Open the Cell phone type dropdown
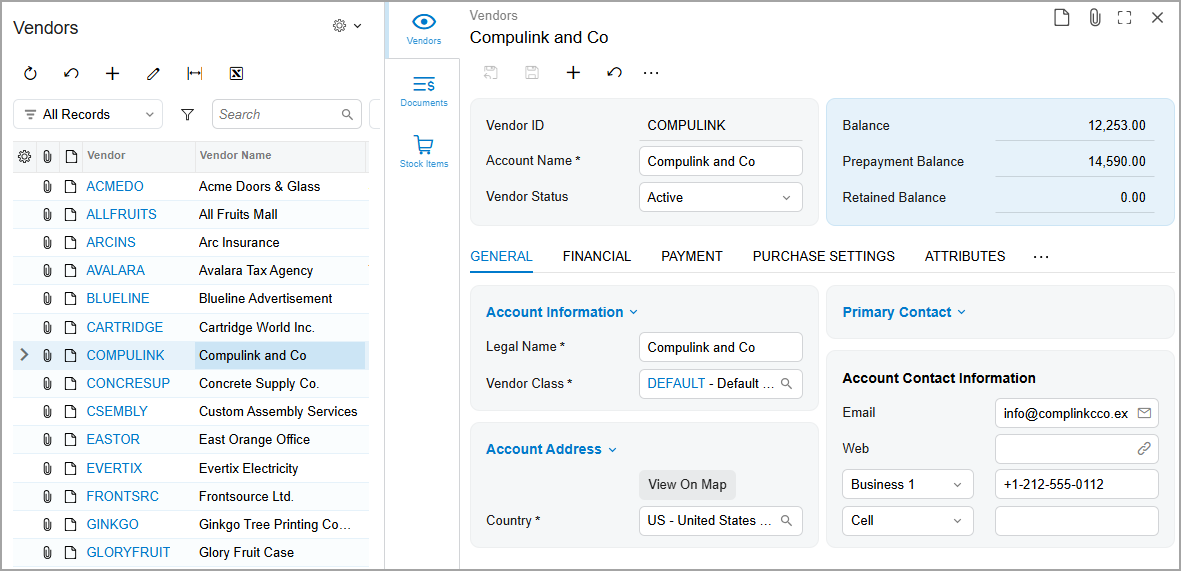This screenshot has height=571, width=1181. click(908, 521)
